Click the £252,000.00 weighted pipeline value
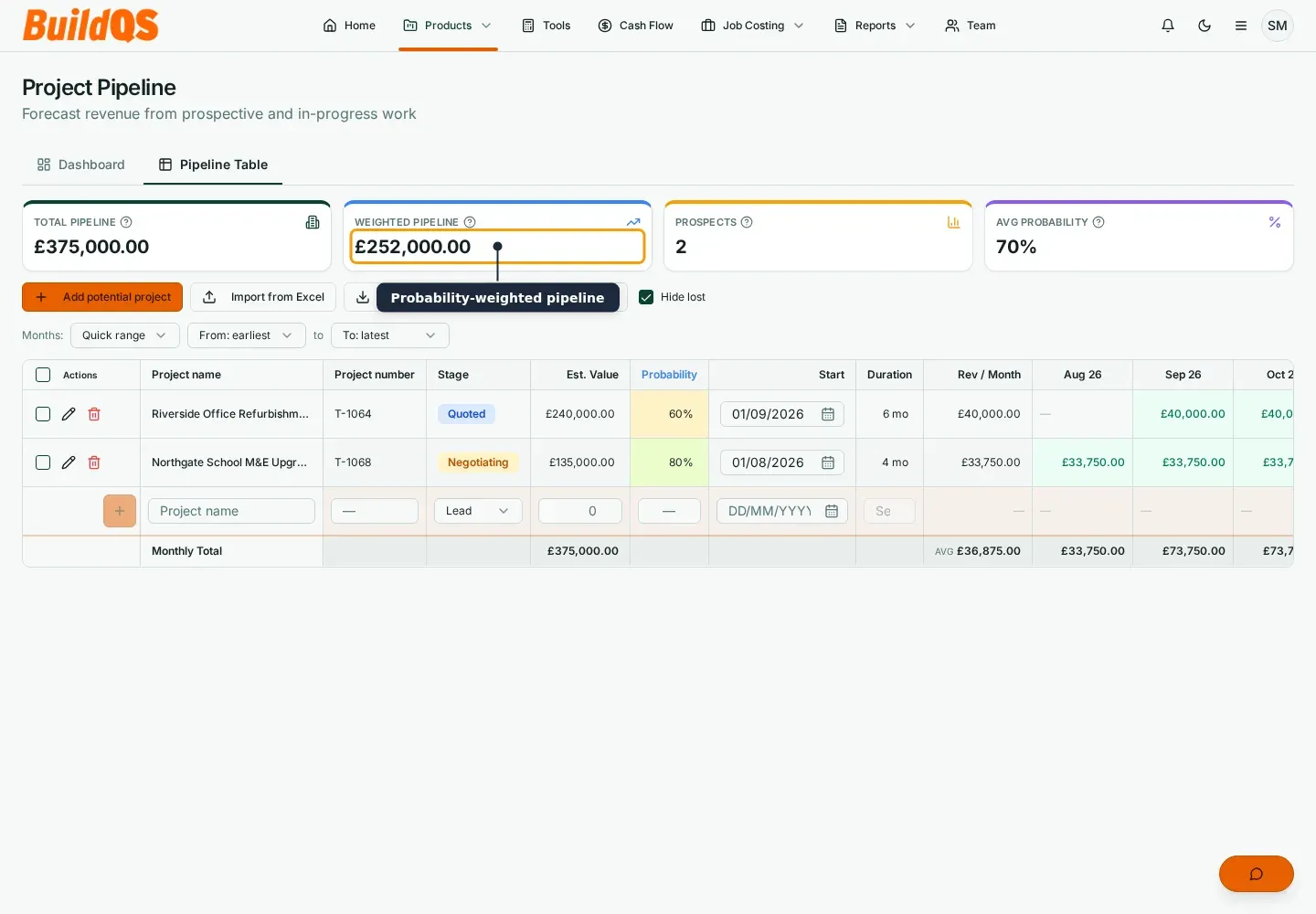Image resolution: width=1316 pixels, height=914 pixels. pyautogui.click(x=413, y=247)
